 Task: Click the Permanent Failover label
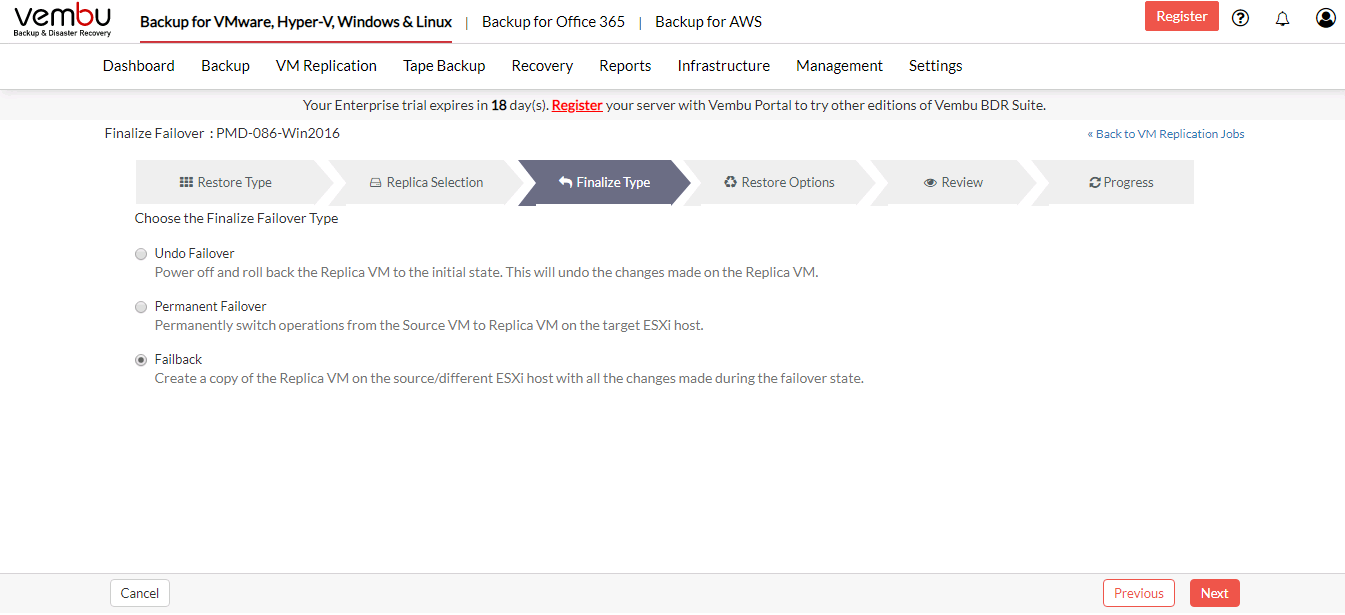tap(211, 307)
